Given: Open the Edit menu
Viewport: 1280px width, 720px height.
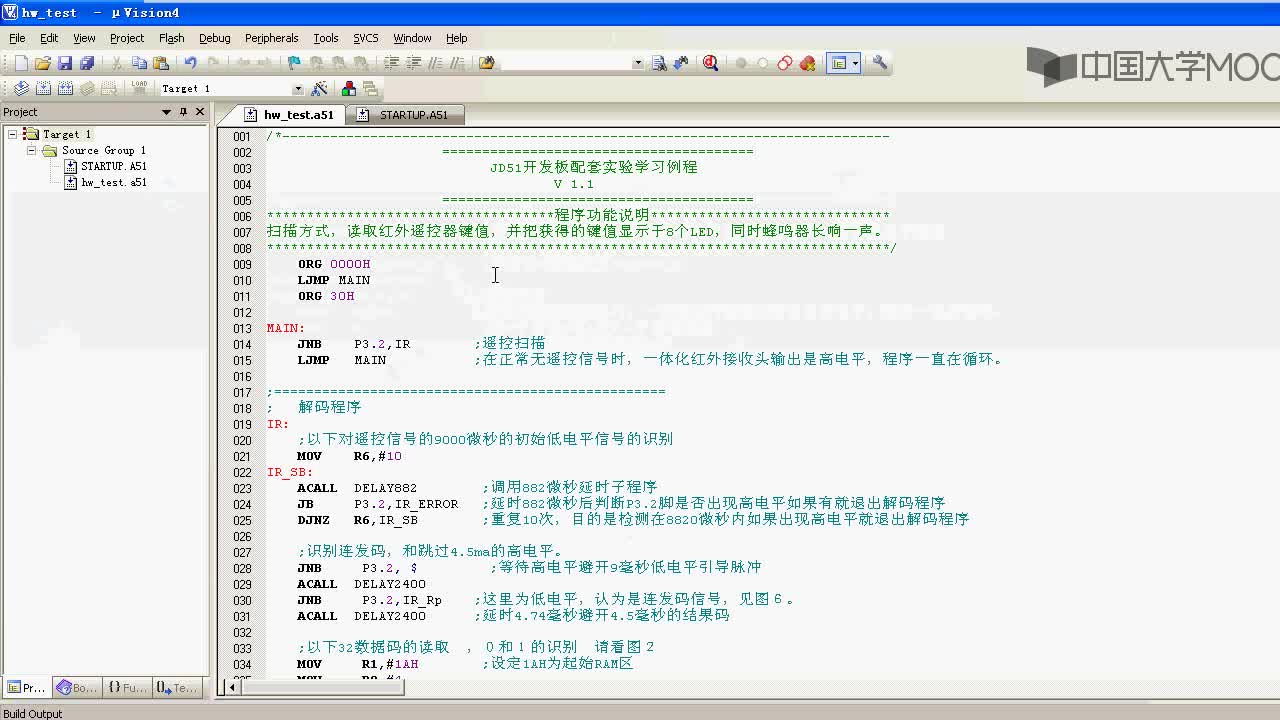Looking at the screenshot, I should [x=49, y=38].
